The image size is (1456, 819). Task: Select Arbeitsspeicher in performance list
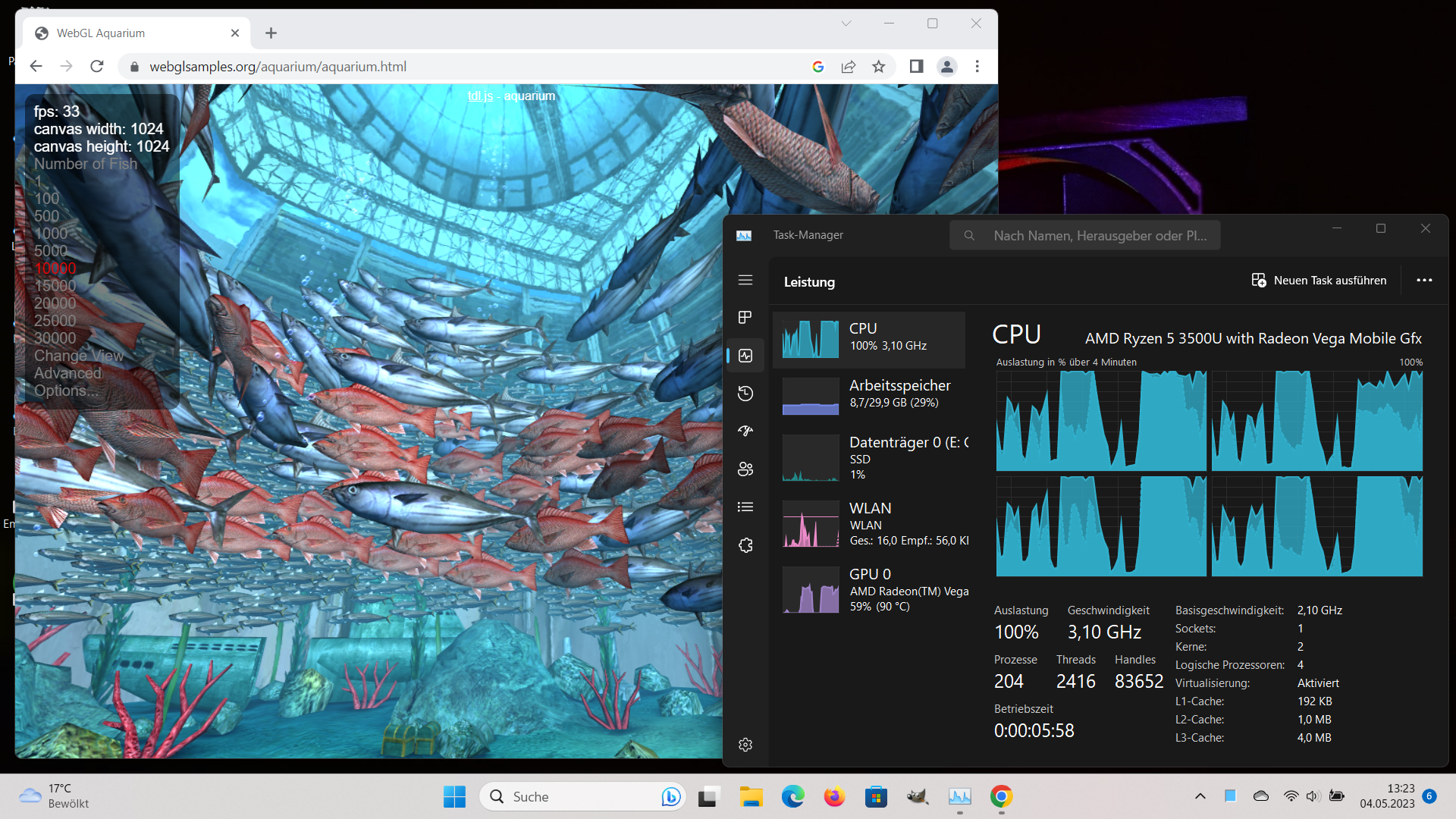point(870,394)
